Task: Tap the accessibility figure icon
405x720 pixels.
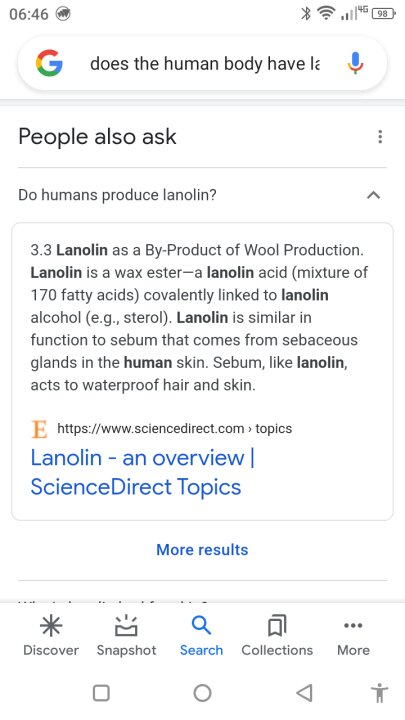Action: [381, 693]
